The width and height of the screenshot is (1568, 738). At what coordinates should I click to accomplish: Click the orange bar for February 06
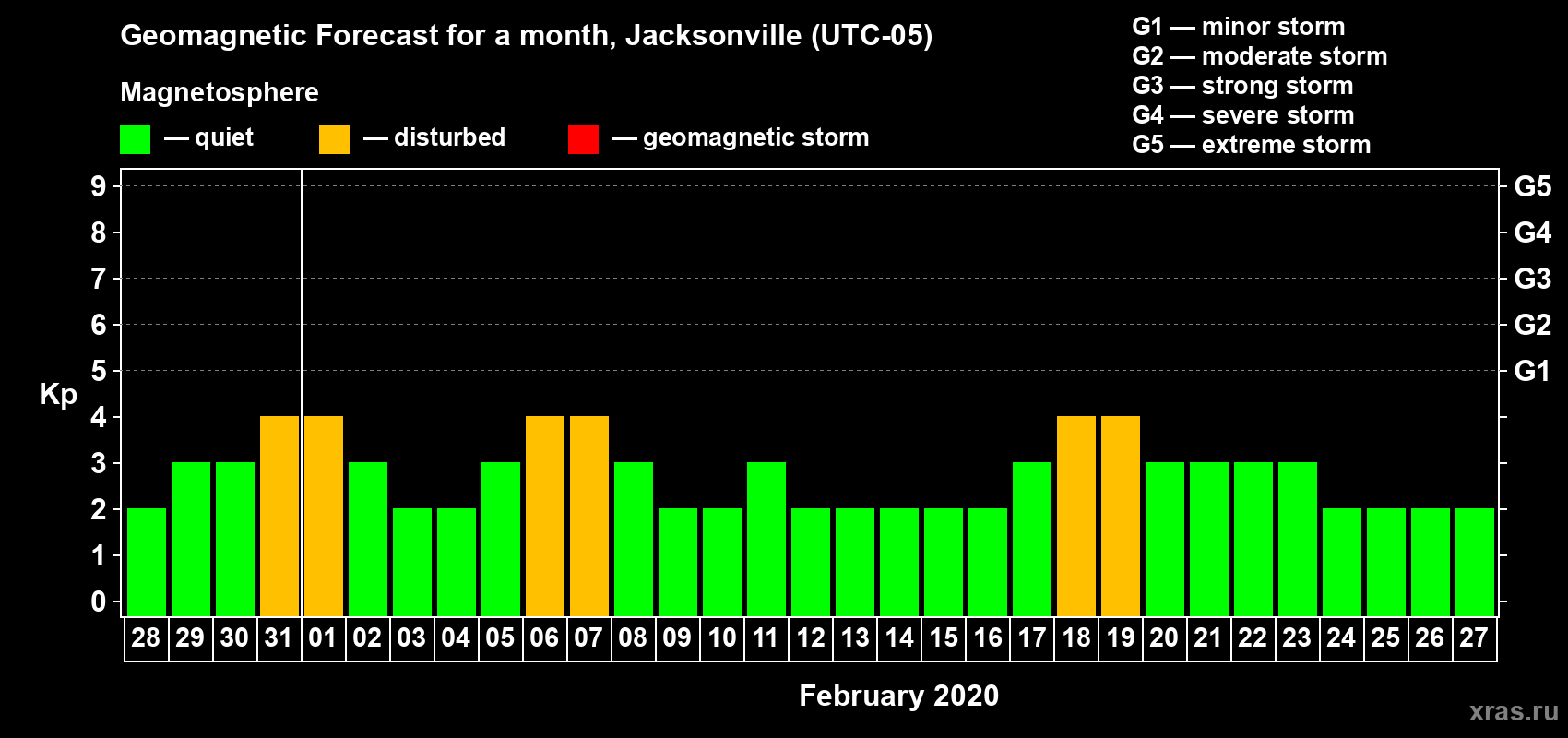coord(545,516)
